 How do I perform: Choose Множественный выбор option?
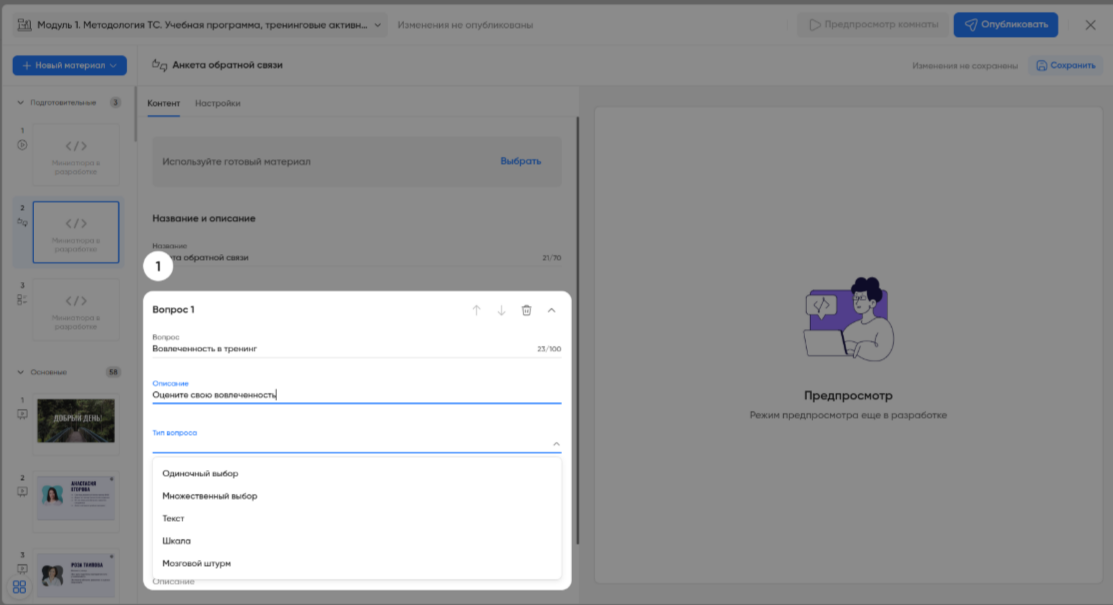[x=210, y=496]
